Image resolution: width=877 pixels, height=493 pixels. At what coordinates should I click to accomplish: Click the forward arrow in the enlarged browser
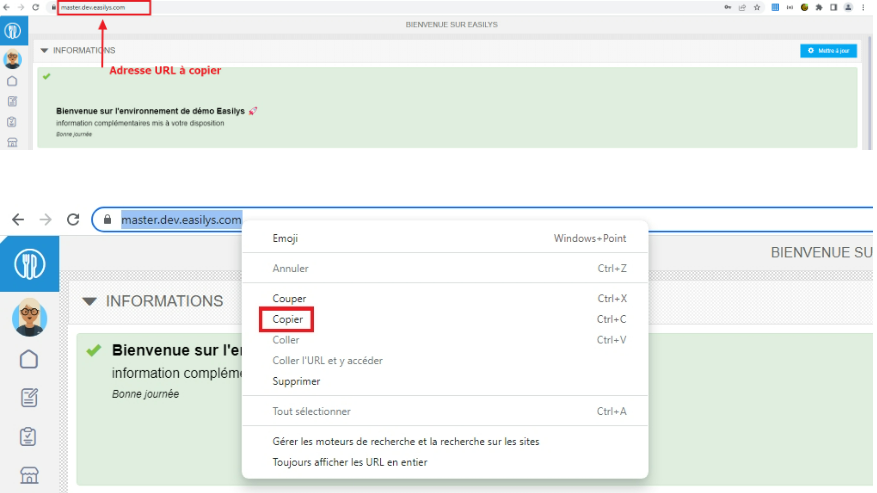pos(45,219)
